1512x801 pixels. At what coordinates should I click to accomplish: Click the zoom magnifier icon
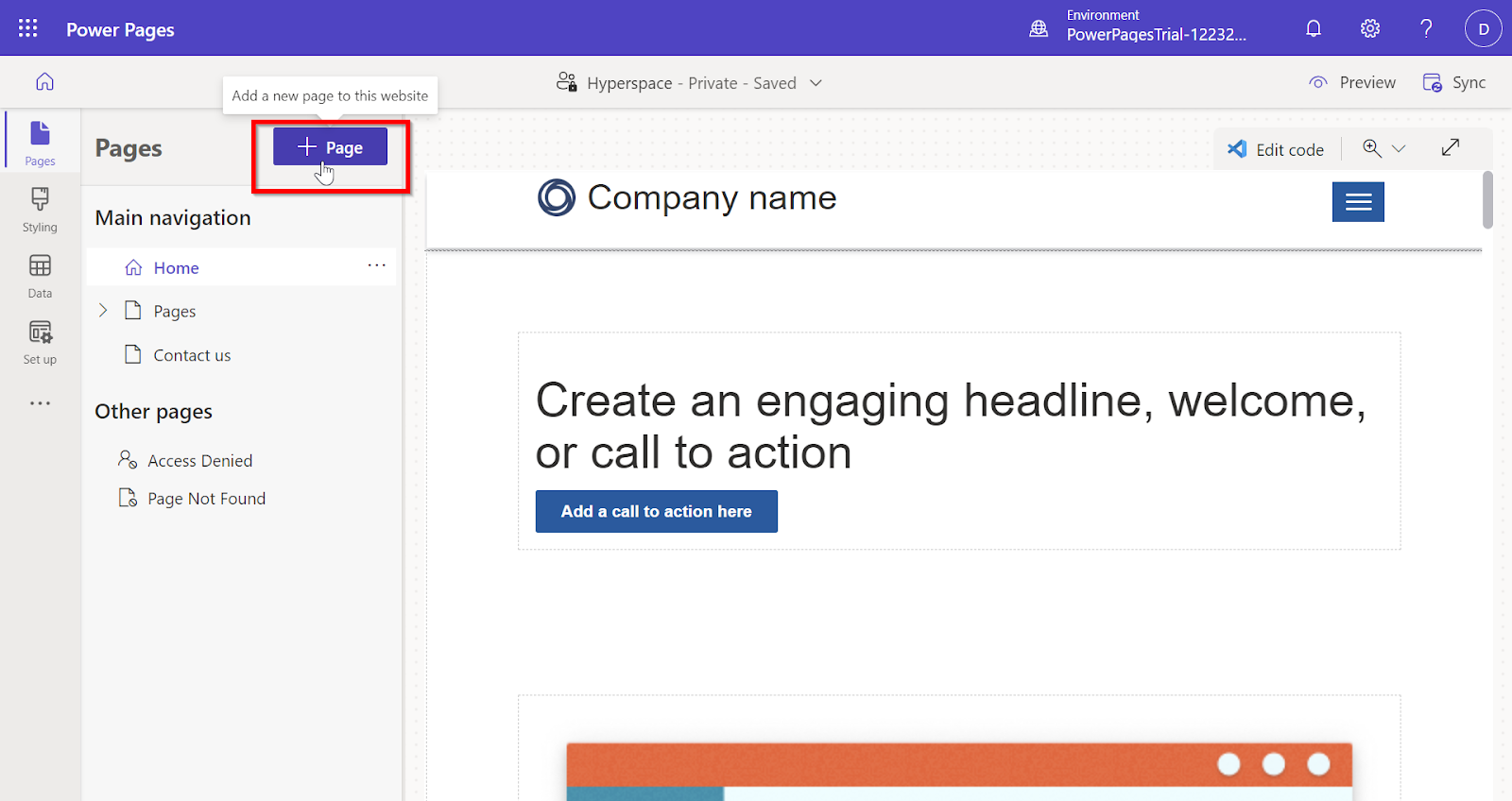pos(1372,148)
